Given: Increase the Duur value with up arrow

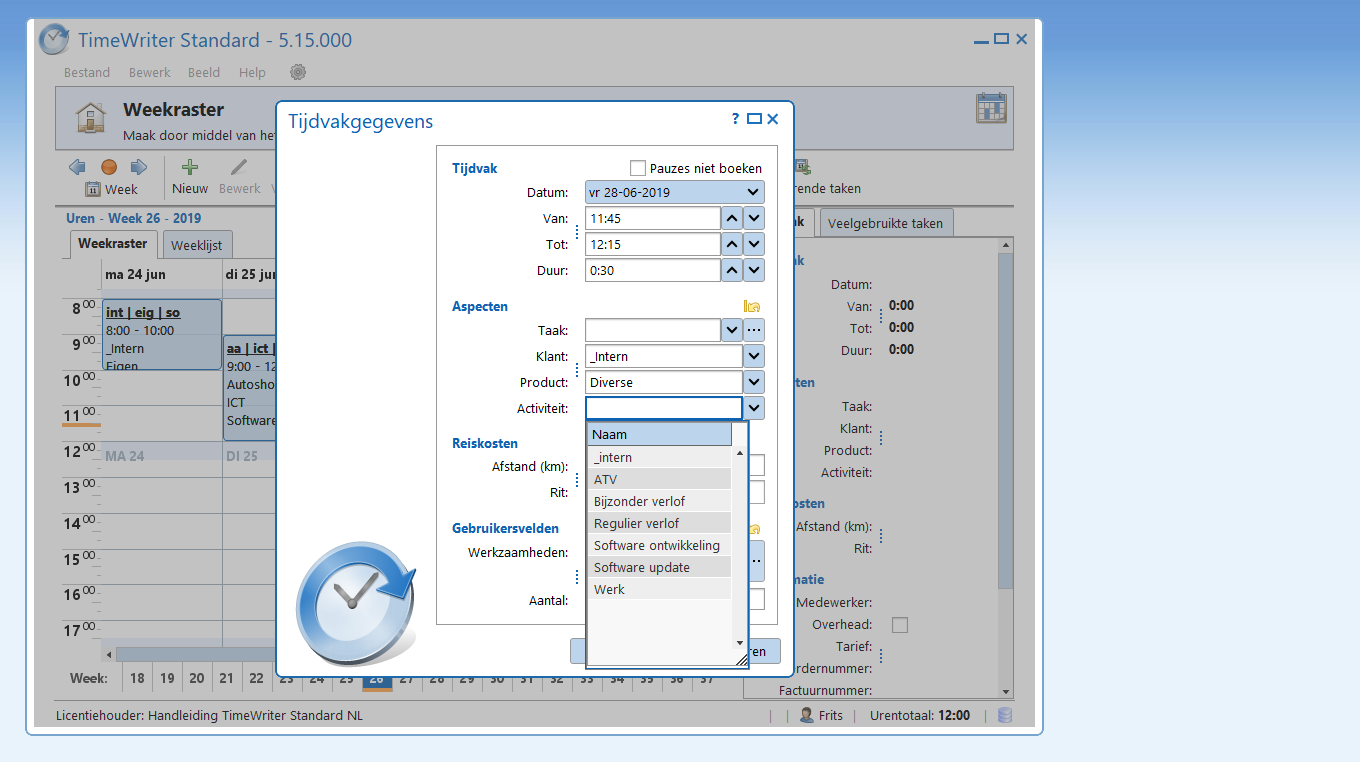Looking at the screenshot, I should point(731,270).
